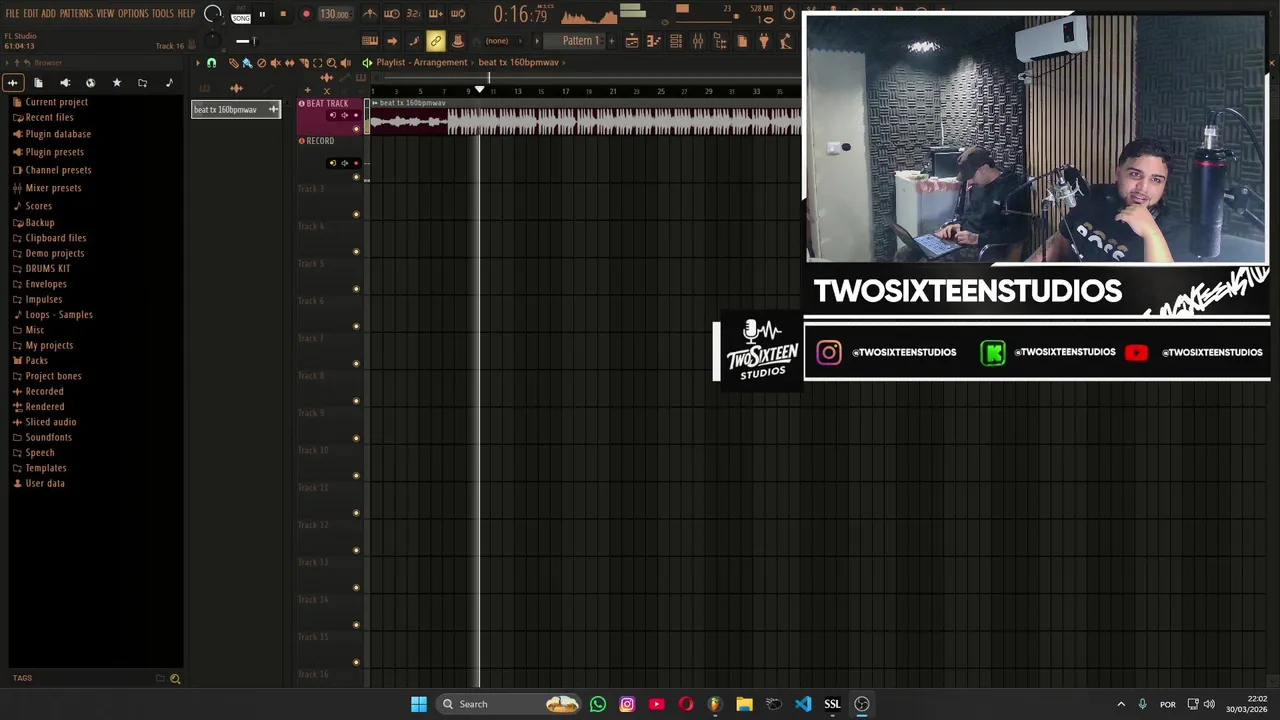Toggle overdub blend recording
The image size is (1280, 720).
click(x=435, y=14)
